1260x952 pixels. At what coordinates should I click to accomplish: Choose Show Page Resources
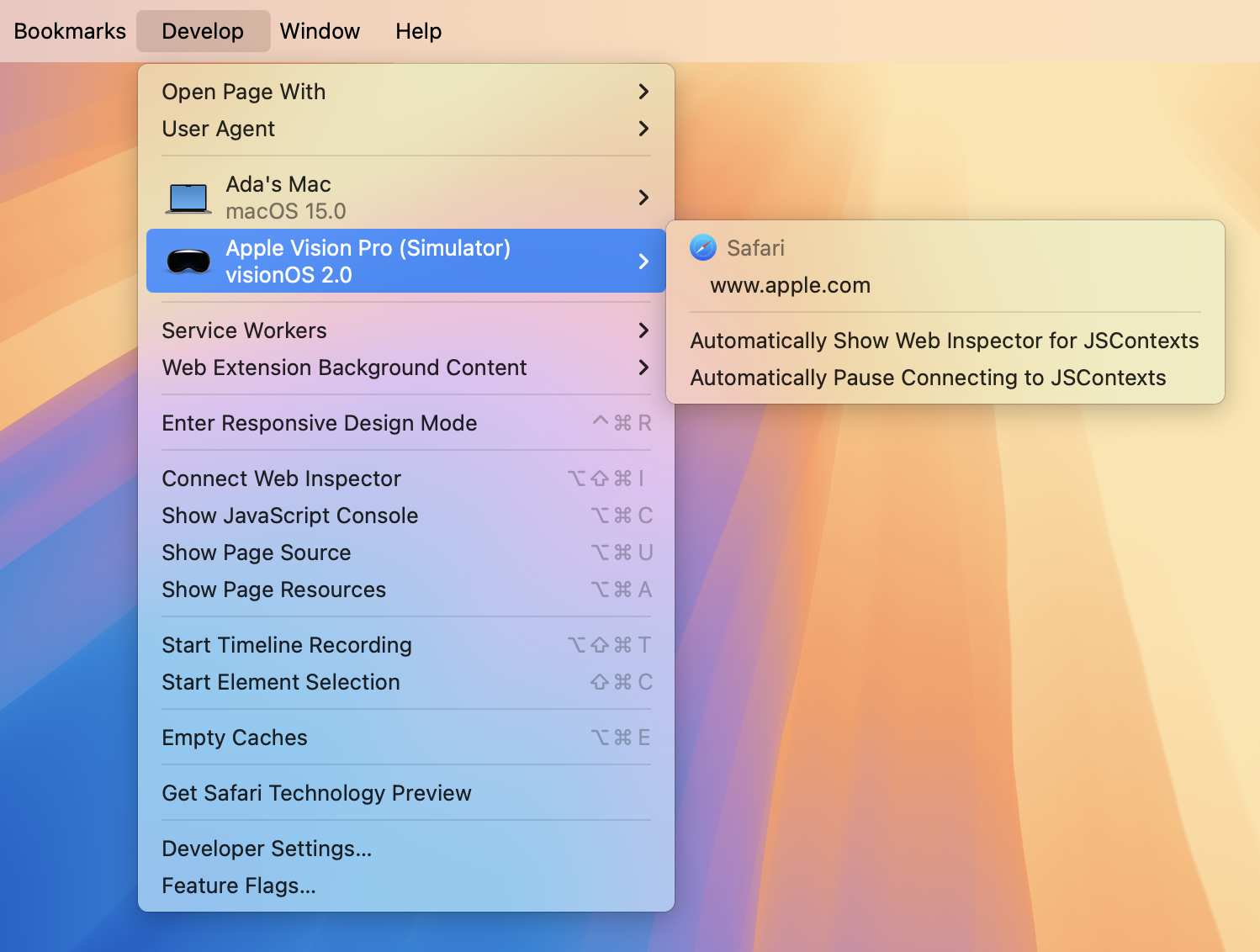click(406, 590)
